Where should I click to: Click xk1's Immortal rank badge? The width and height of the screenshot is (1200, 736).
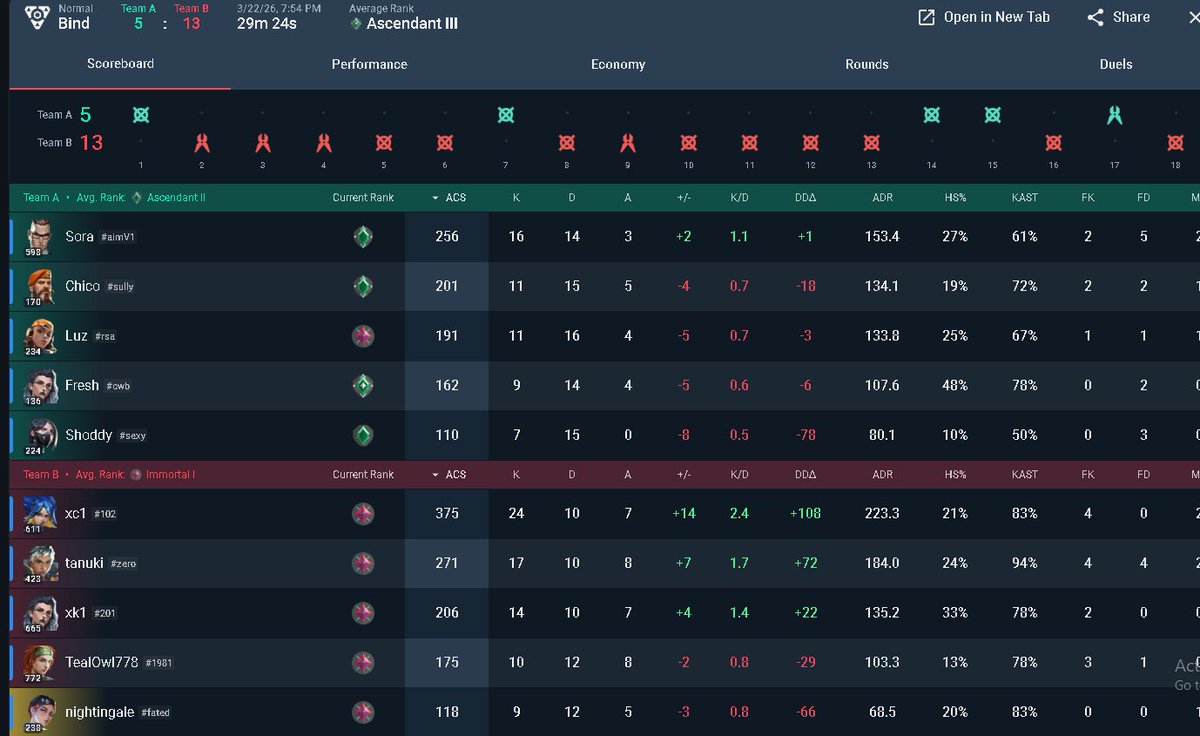(x=363, y=613)
